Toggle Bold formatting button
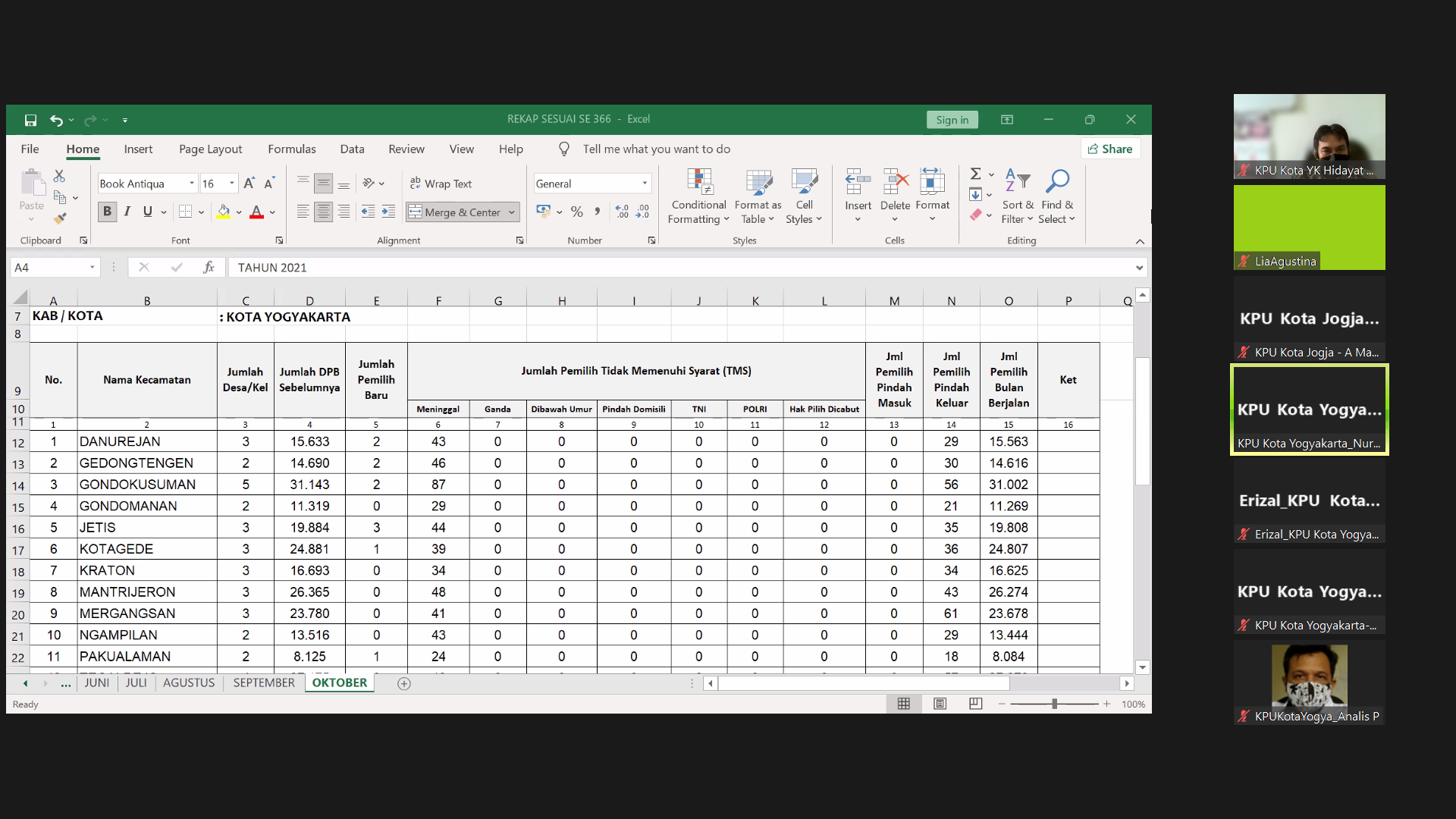 [107, 212]
